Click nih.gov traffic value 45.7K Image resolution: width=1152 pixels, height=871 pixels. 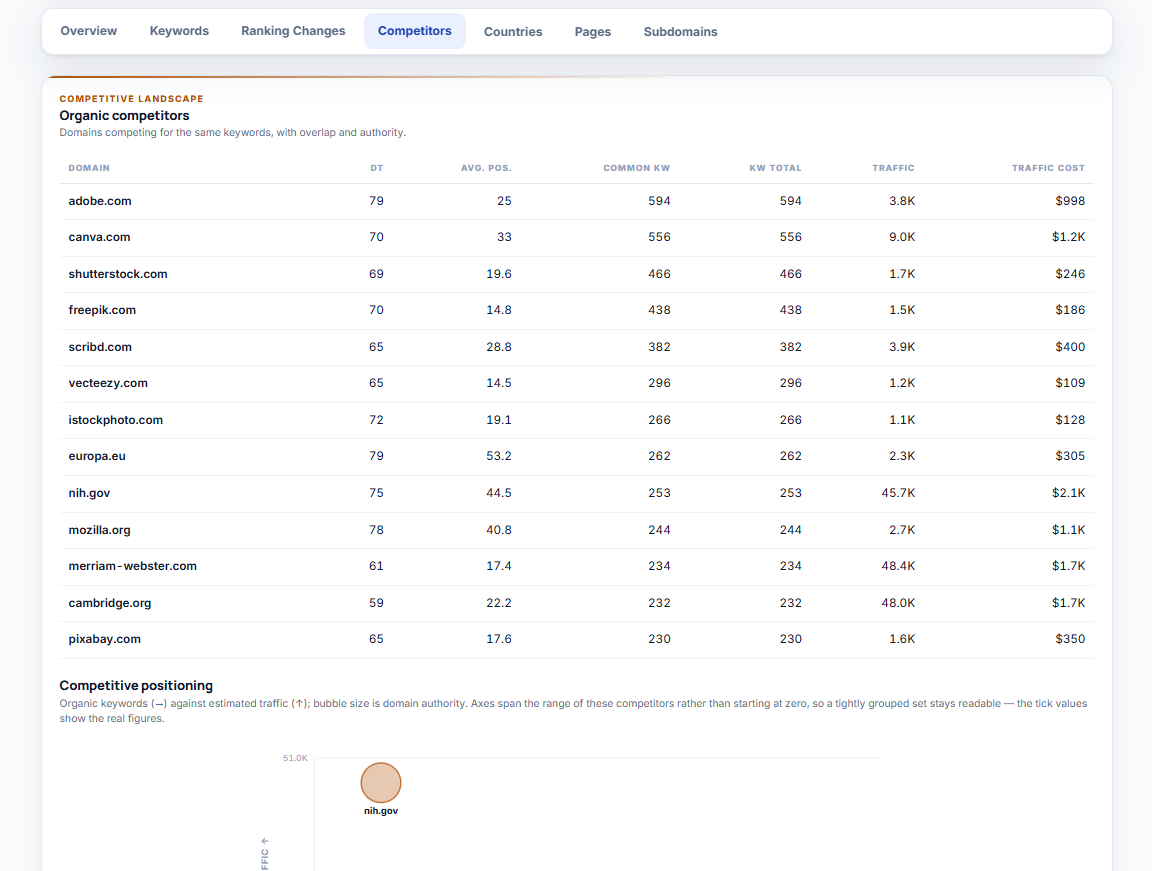pyautogui.click(x=898, y=493)
